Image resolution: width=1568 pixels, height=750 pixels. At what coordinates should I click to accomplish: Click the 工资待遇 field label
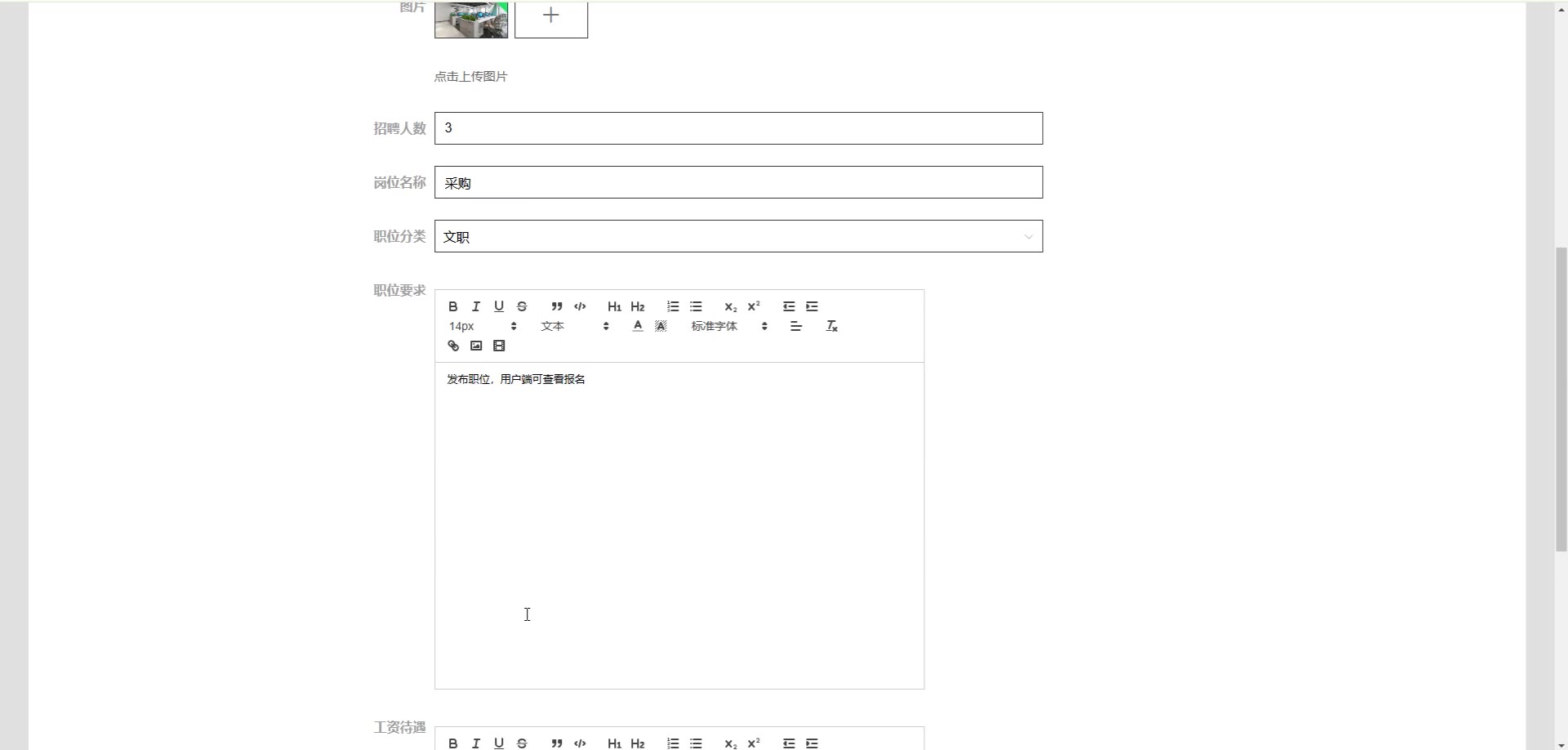(x=399, y=727)
